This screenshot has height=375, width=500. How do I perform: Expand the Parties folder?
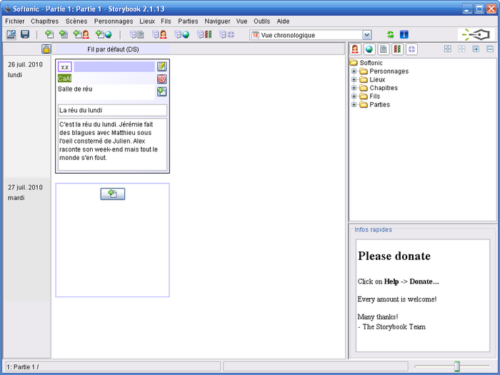tap(354, 104)
